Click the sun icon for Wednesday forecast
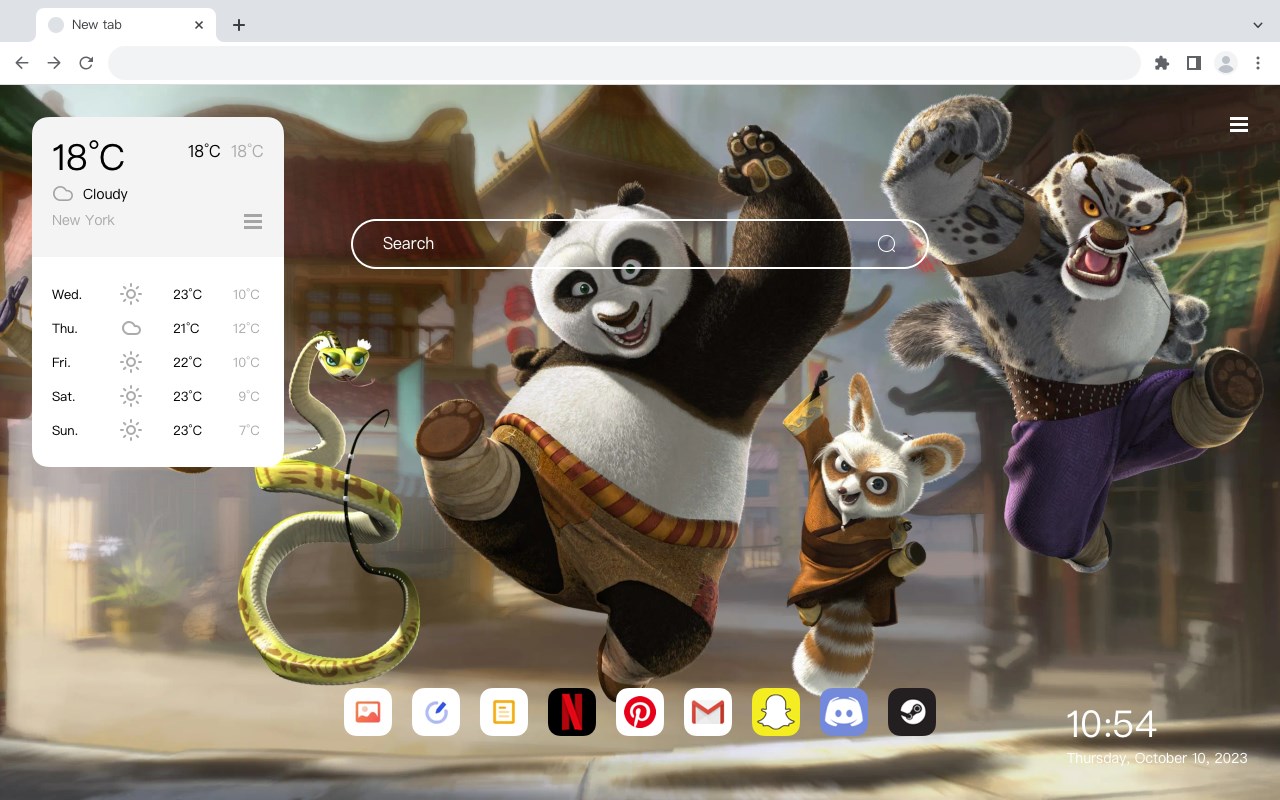The width and height of the screenshot is (1280, 800). pyautogui.click(x=131, y=294)
